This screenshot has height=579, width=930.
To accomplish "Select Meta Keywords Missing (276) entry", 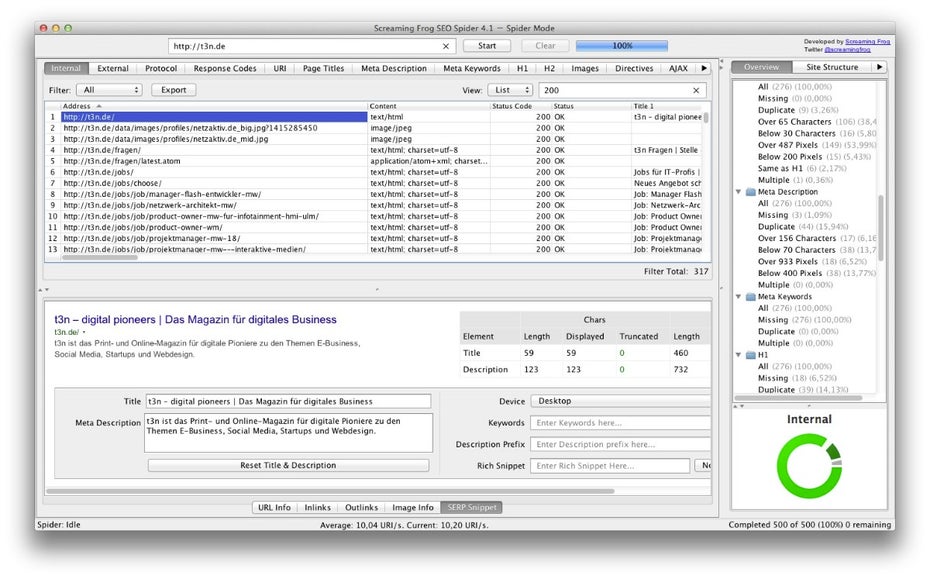I will [x=804, y=320].
